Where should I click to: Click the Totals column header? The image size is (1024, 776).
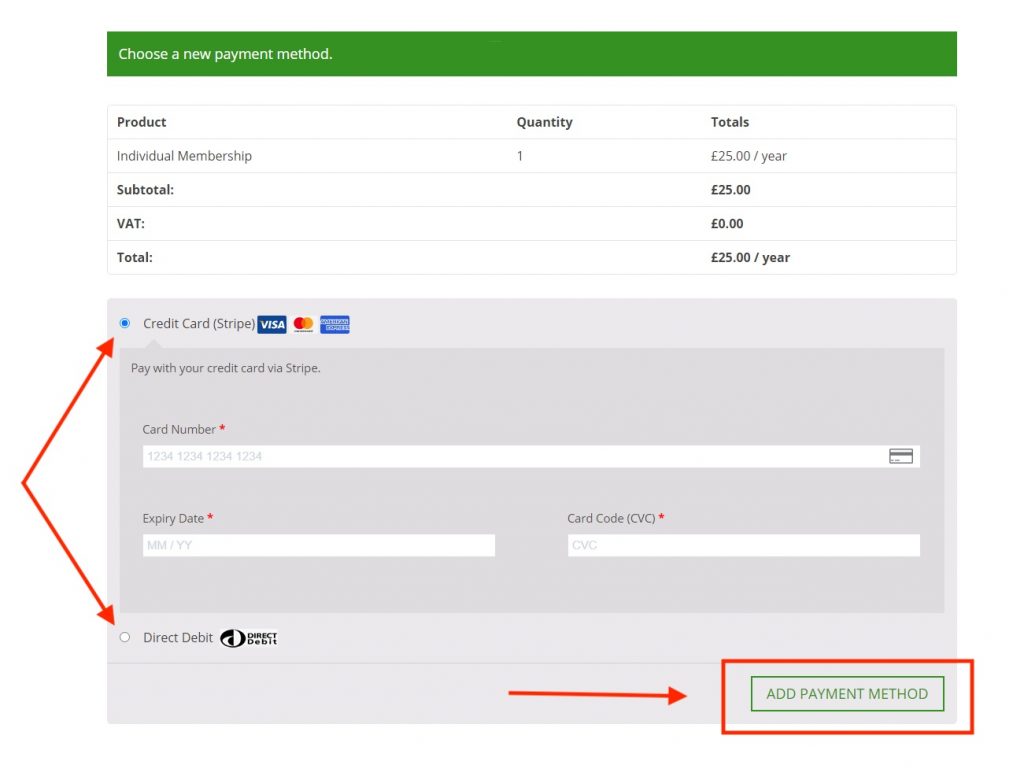(729, 122)
